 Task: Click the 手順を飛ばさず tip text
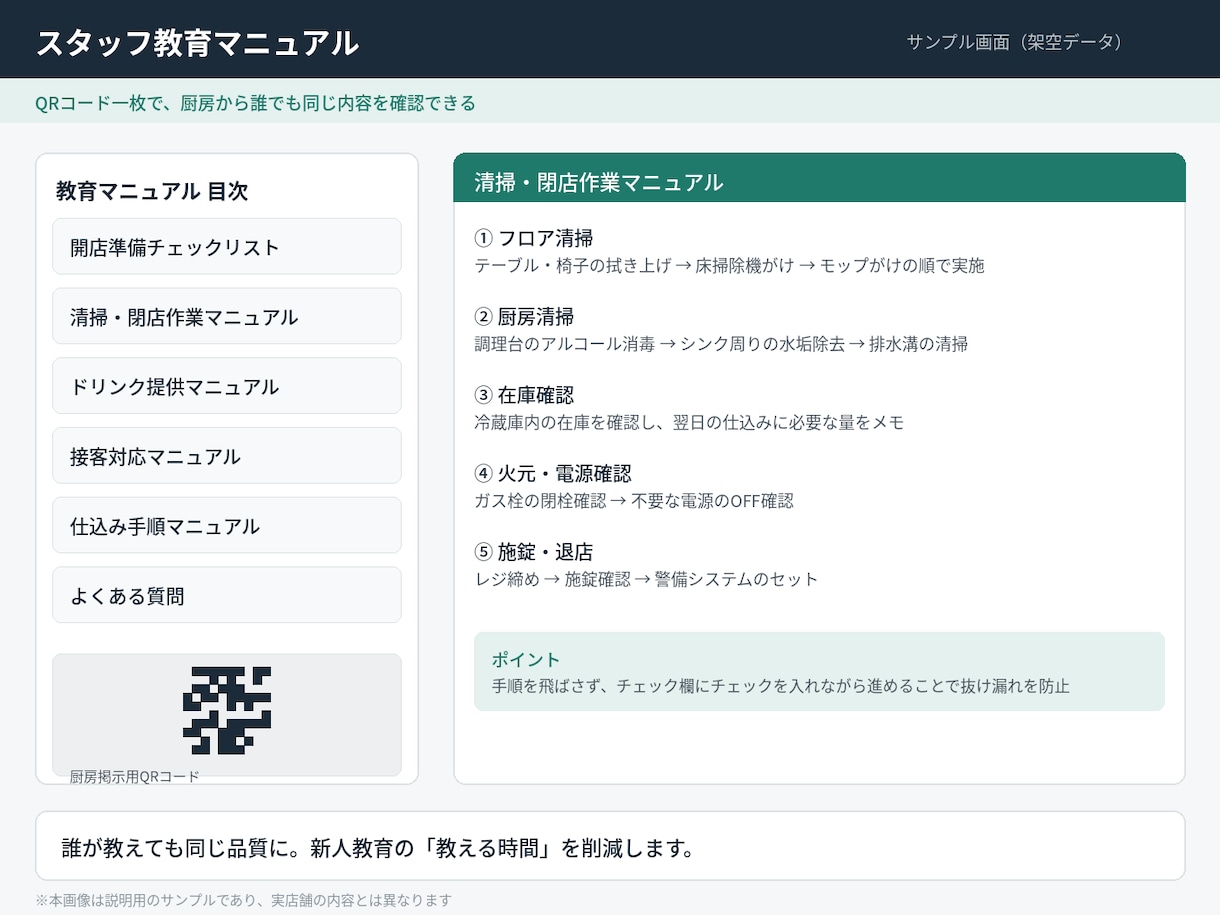click(x=781, y=686)
